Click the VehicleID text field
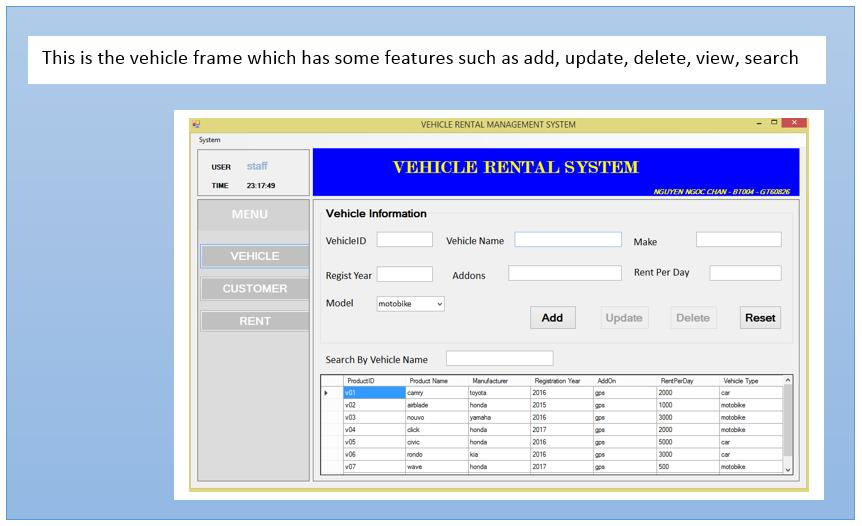862x526 pixels. pos(404,240)
